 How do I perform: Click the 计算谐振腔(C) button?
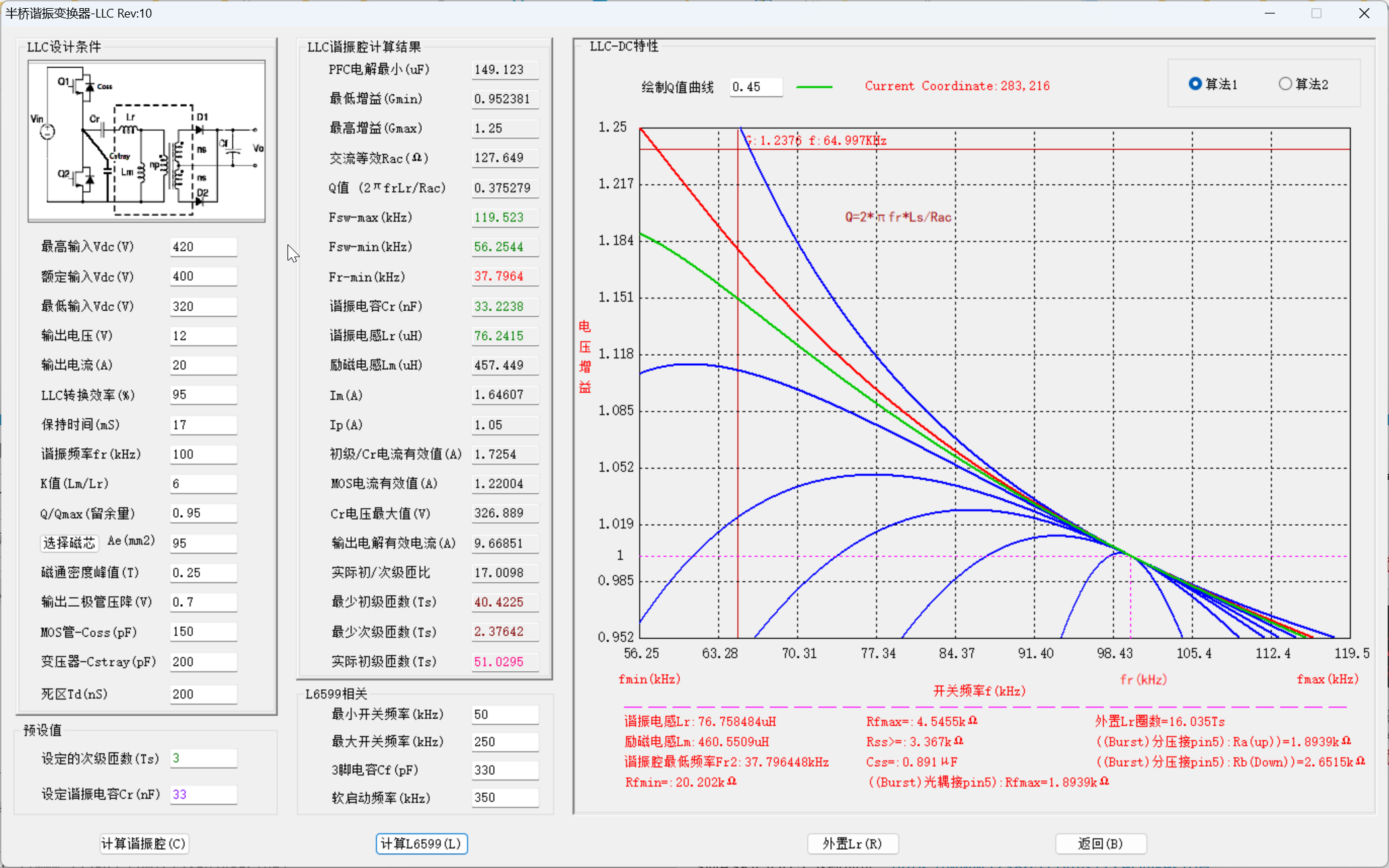[144, 844]
